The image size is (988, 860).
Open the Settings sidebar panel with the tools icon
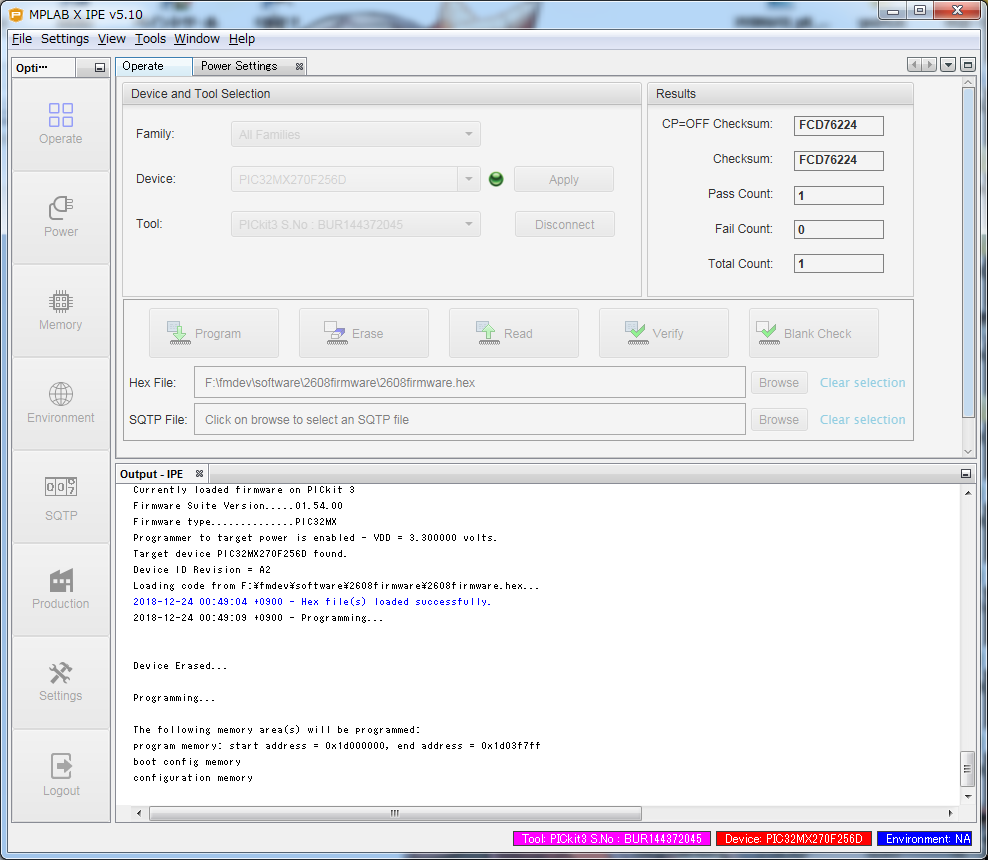pyautogui.click(x=61, y=682)
